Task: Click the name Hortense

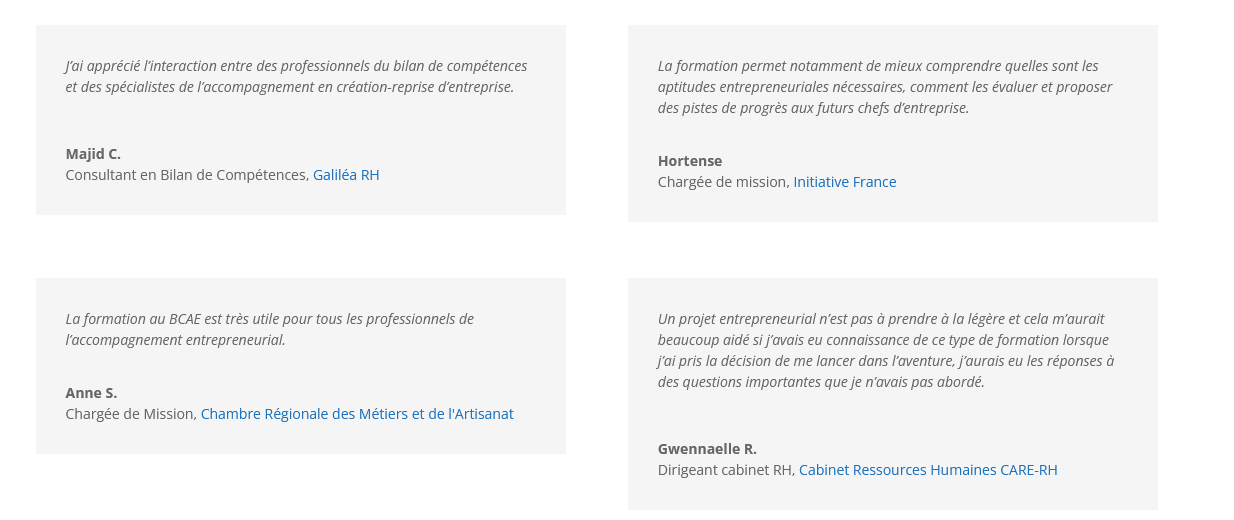Action: point(690,161)
